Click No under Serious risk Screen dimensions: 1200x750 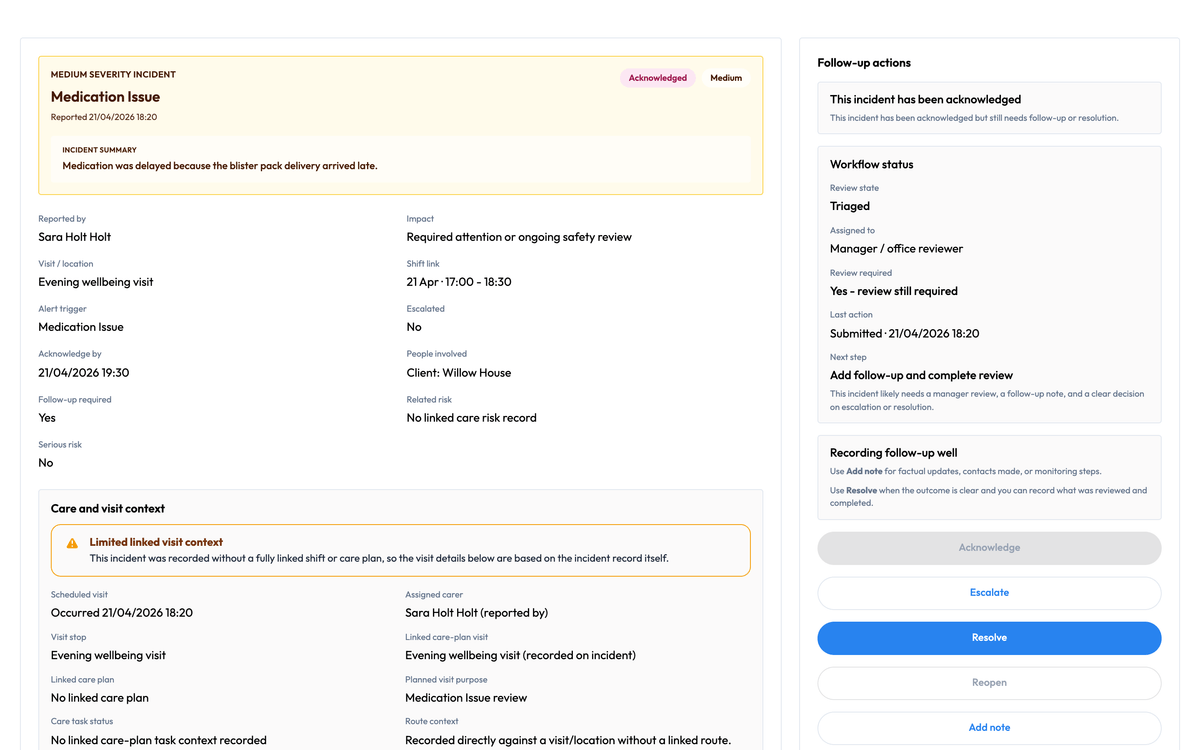click(x=46, y=463)
